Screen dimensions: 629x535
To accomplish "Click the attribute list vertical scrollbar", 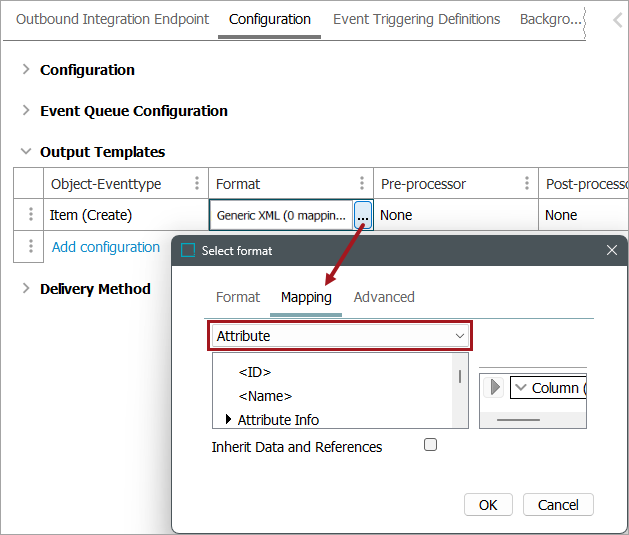I will 460,377.
